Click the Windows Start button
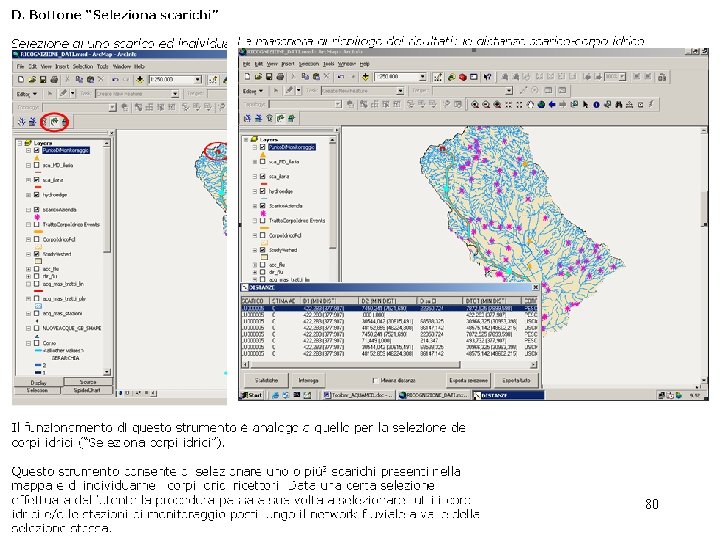This screenshot has width=720, height=540. (x=252, y=395)
